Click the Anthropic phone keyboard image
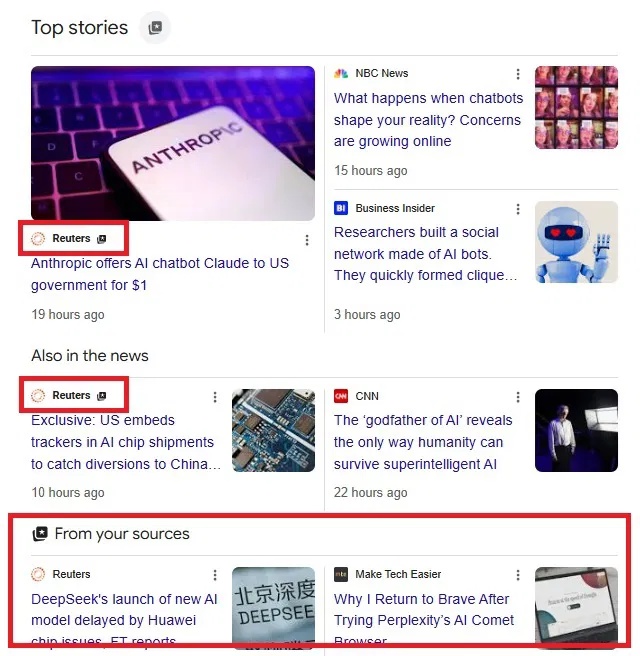Image resolution: width=640 pixels, height=656 pixels. pos(173,143)
